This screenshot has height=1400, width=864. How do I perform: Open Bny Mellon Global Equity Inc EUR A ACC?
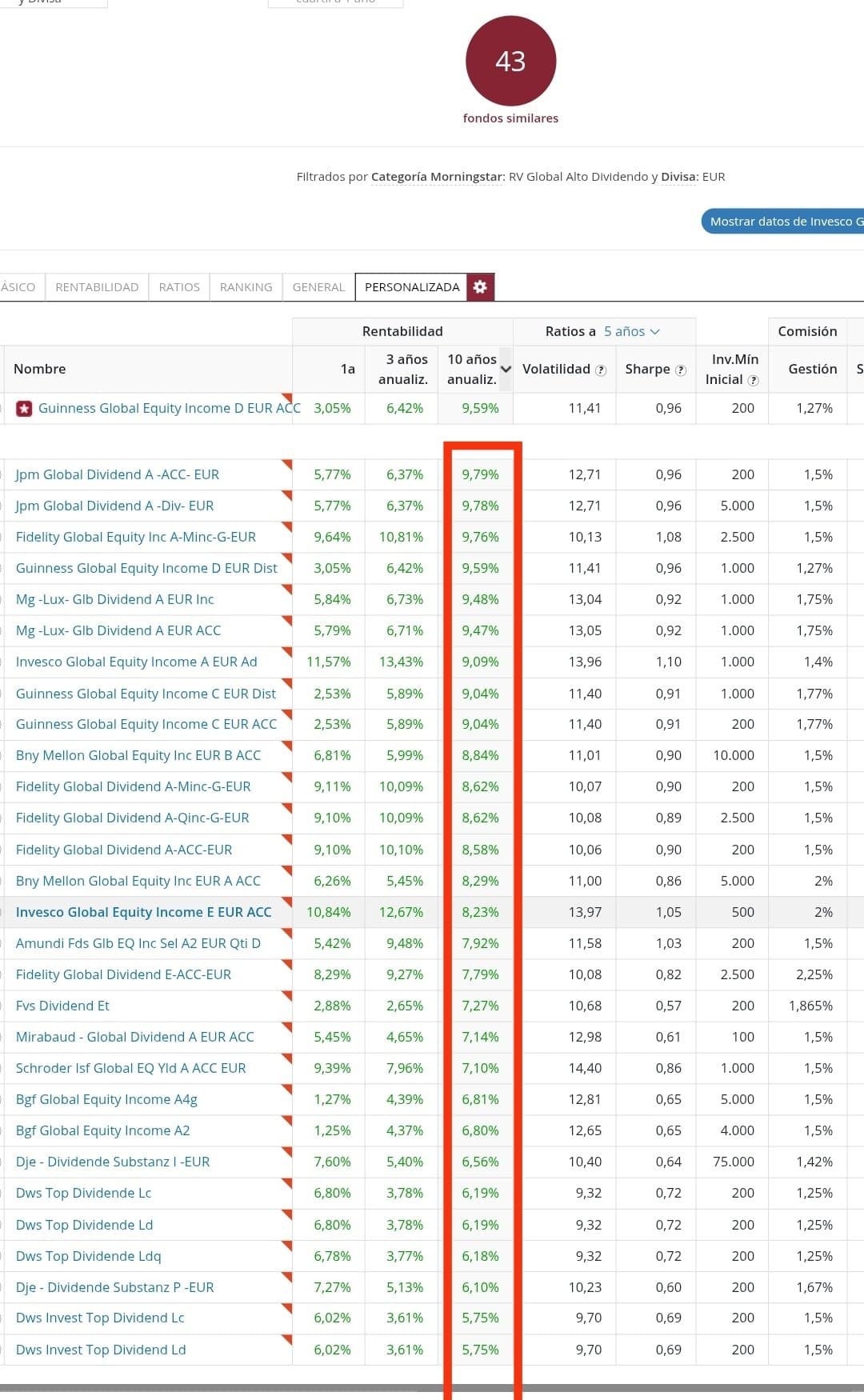coord(138,881)
